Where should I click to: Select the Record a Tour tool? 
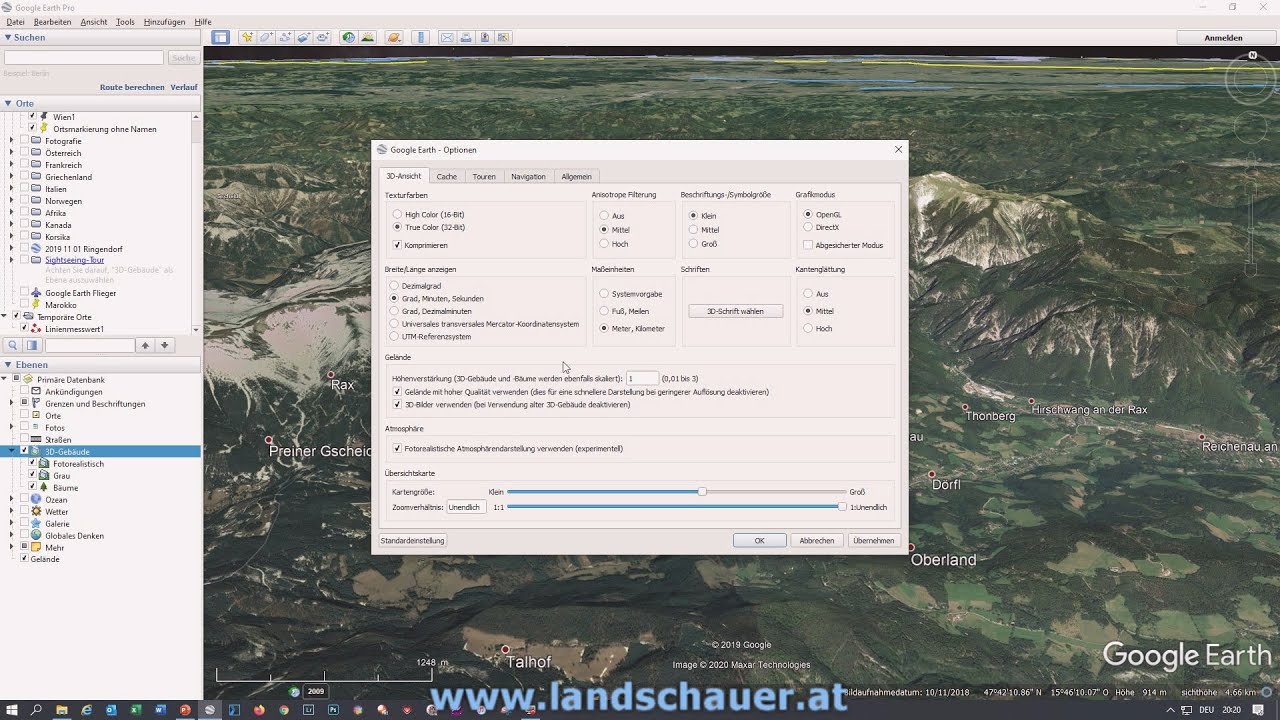tap(323, 38)
